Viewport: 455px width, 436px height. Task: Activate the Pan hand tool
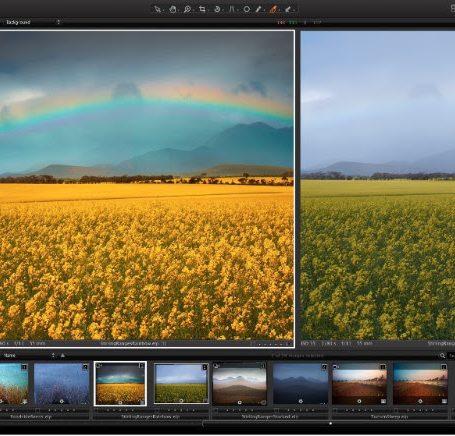pos(172,9)
